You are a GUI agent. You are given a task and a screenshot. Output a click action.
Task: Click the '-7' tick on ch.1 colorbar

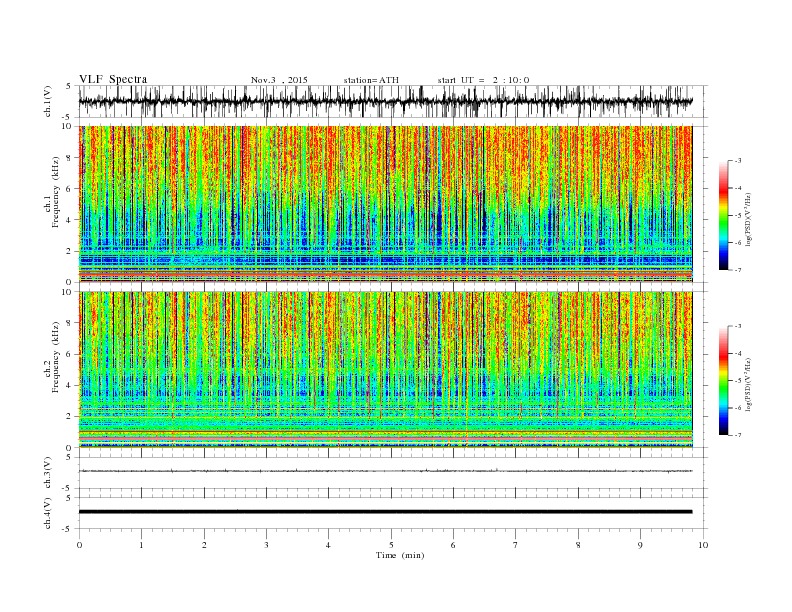point(738,270)
